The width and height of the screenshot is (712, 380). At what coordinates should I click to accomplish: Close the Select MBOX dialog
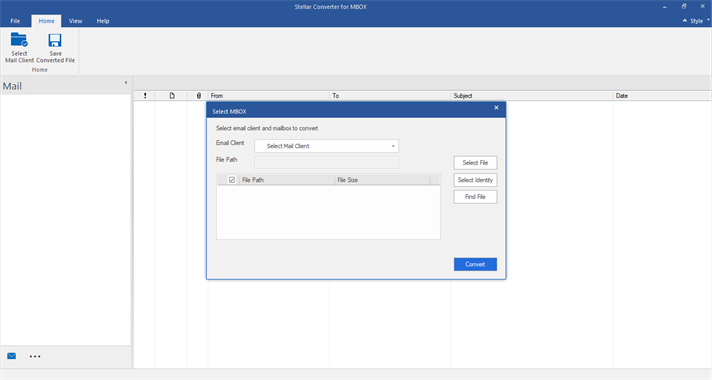click(x=496, y=108)
